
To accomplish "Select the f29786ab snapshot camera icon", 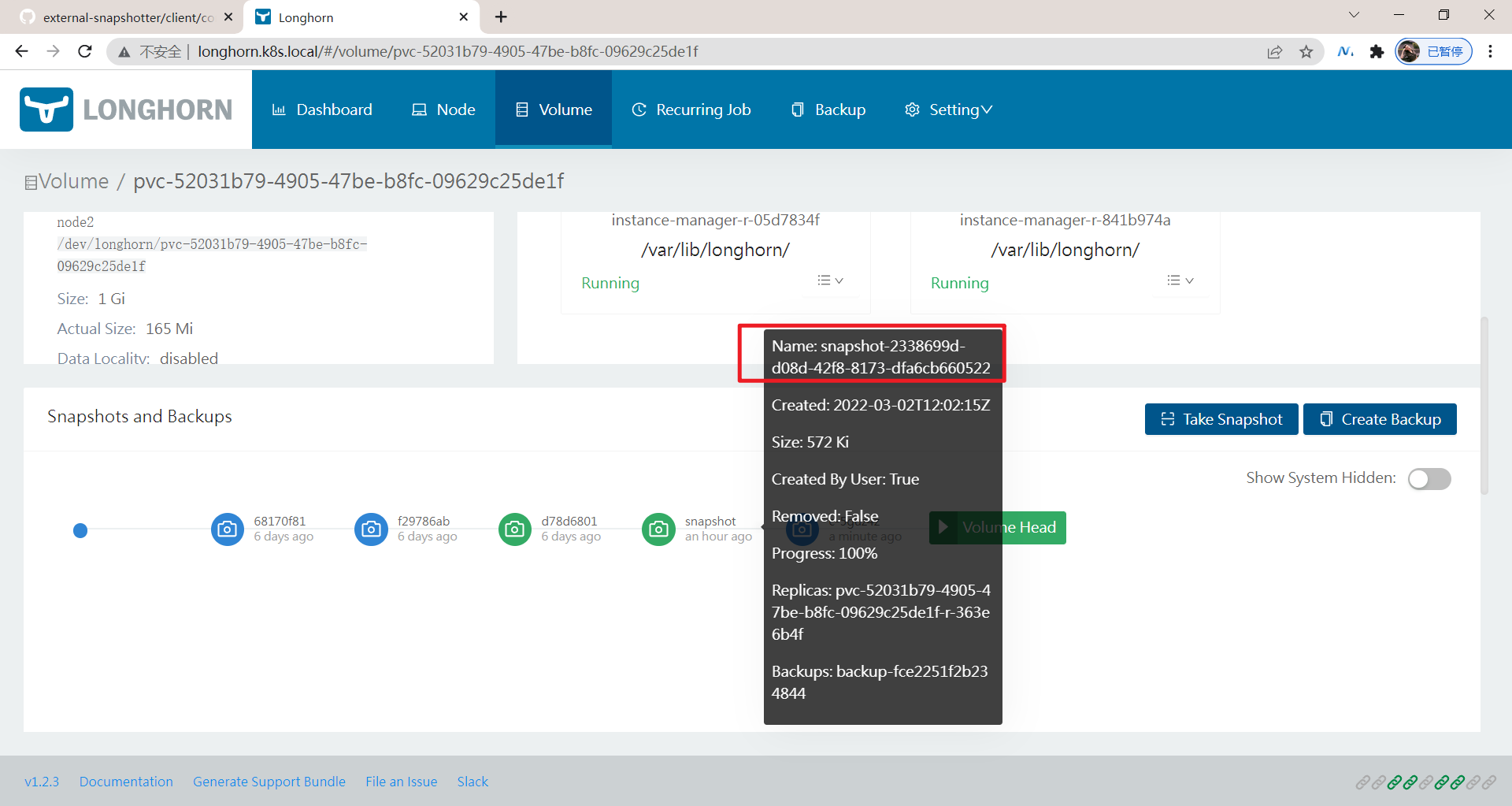I will pyautogui.click(x=371, y=529).
